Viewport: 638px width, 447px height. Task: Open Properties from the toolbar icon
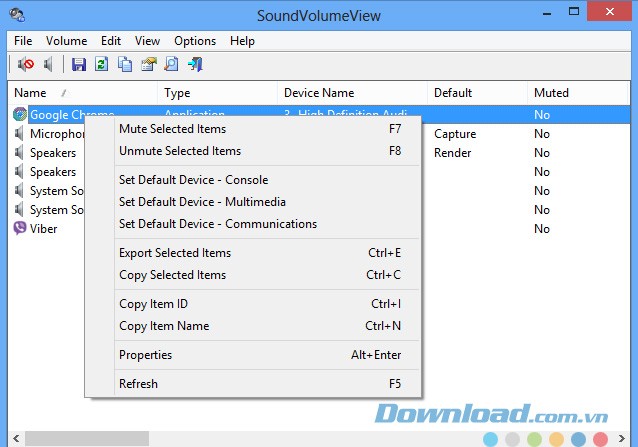pyautogui.click(x=148, y=65)
